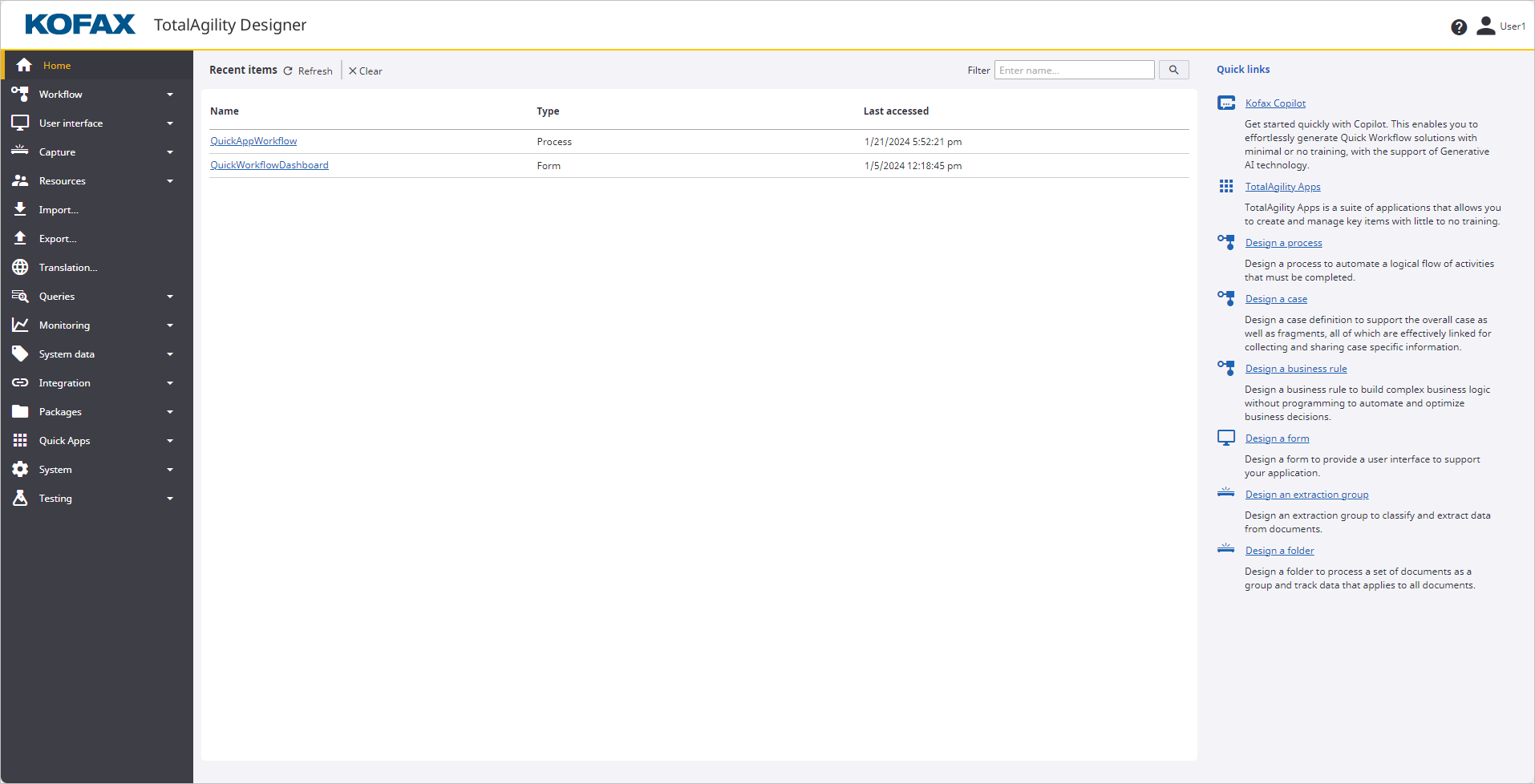1535x784 pixels.
Task: Clear the recent items list
Action: (366, 71)
